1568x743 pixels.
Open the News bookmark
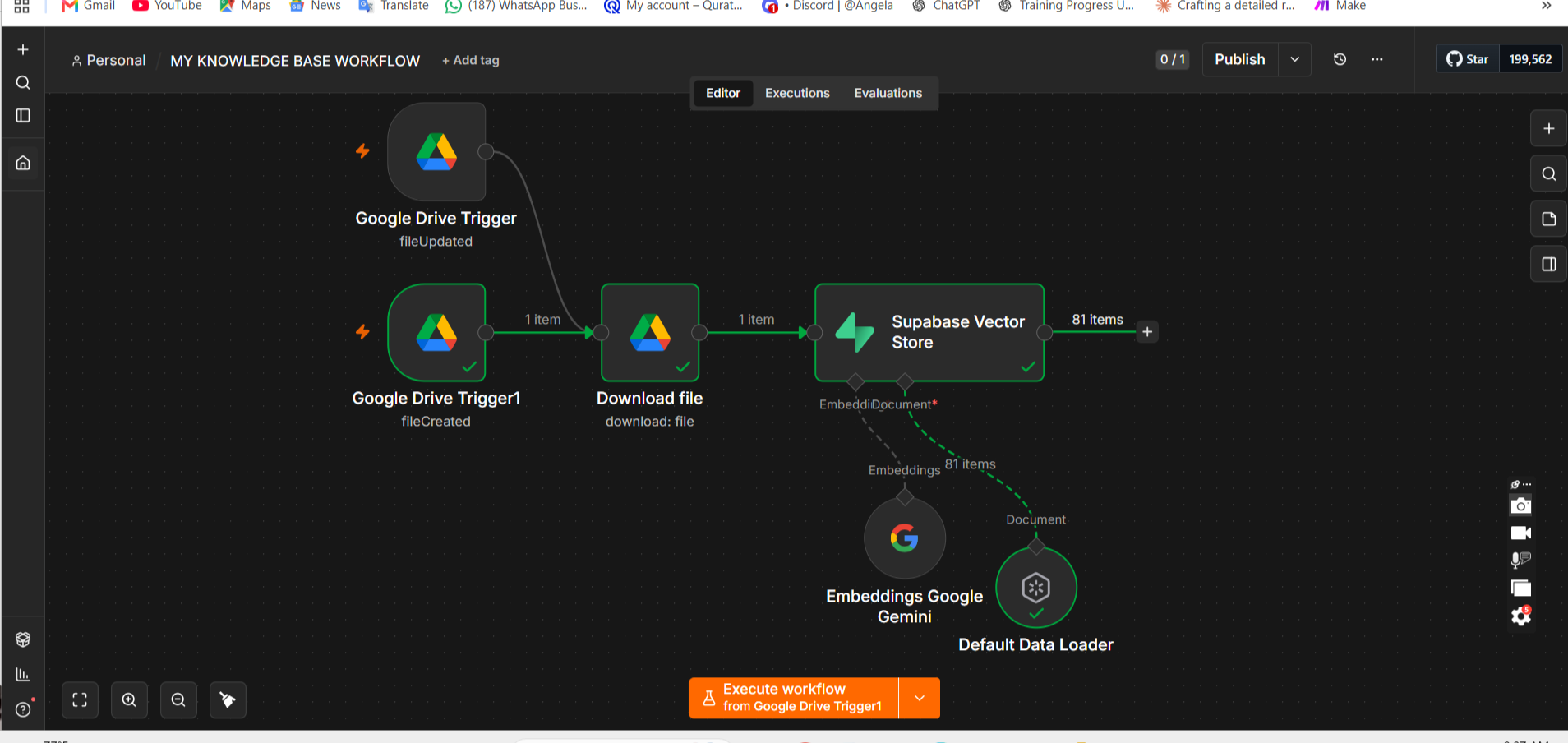pos(315,6)
